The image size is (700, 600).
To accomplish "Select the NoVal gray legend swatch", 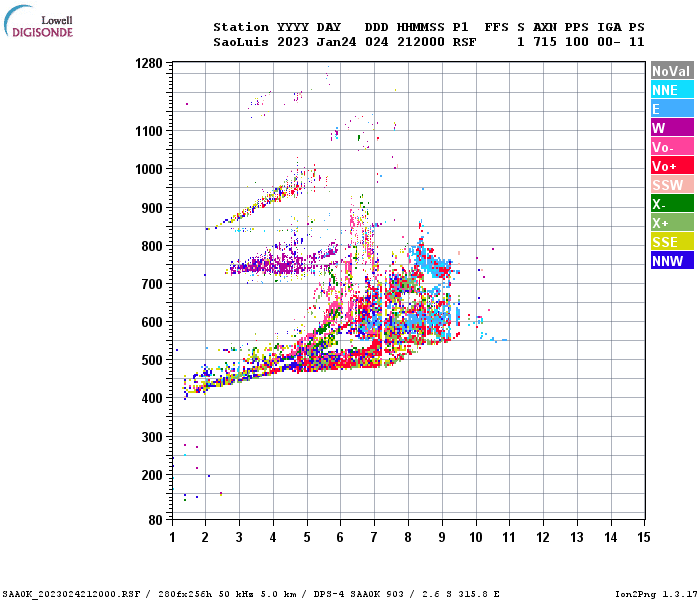I will tap(672, 71).
